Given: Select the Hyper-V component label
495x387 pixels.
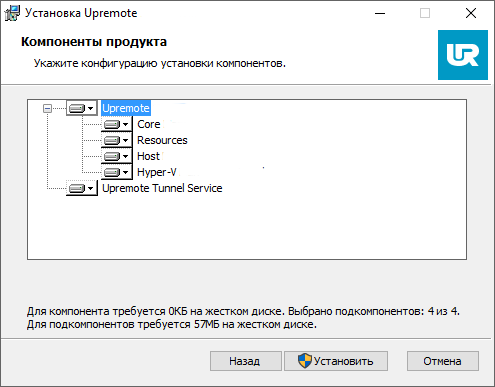Looking at the screenshot, I should (157, 172).
